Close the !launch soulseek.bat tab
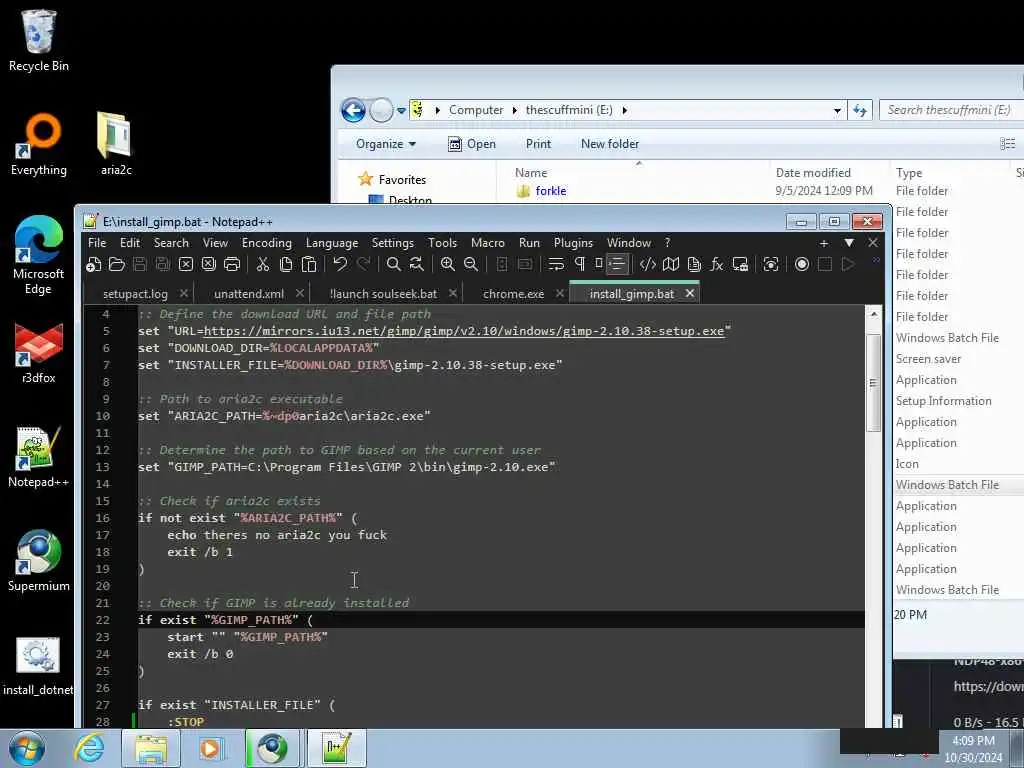Image resolution: width=1024 pixels, height=768 pixels. 453,294
